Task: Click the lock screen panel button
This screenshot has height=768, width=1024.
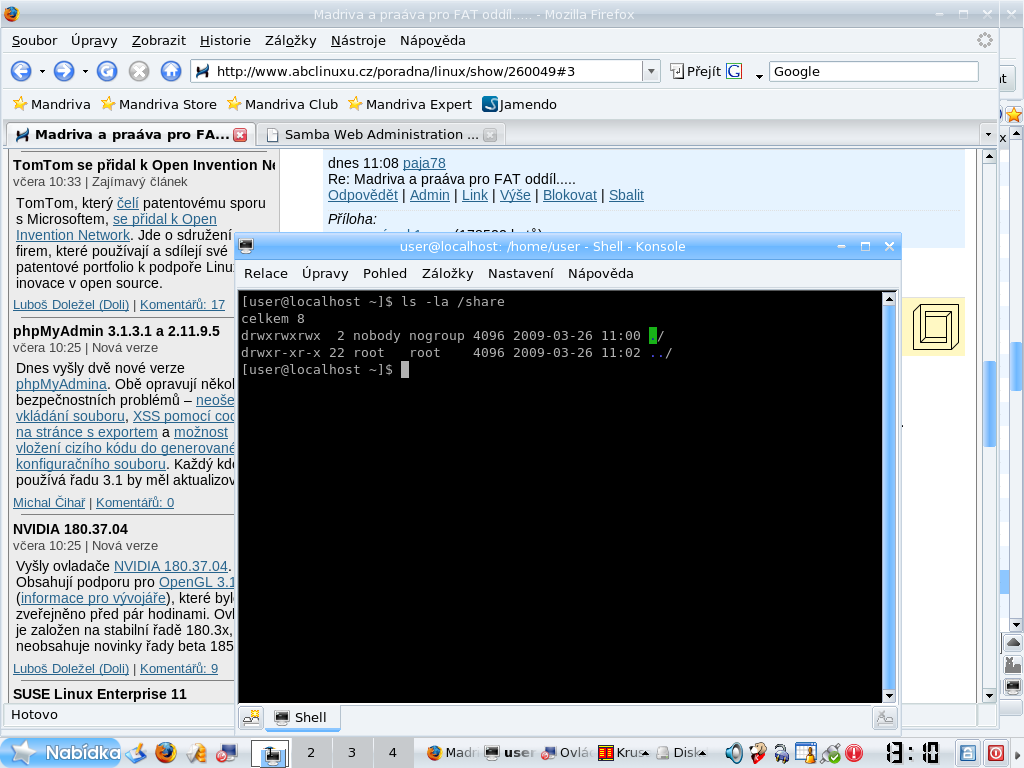Action: 967,753
